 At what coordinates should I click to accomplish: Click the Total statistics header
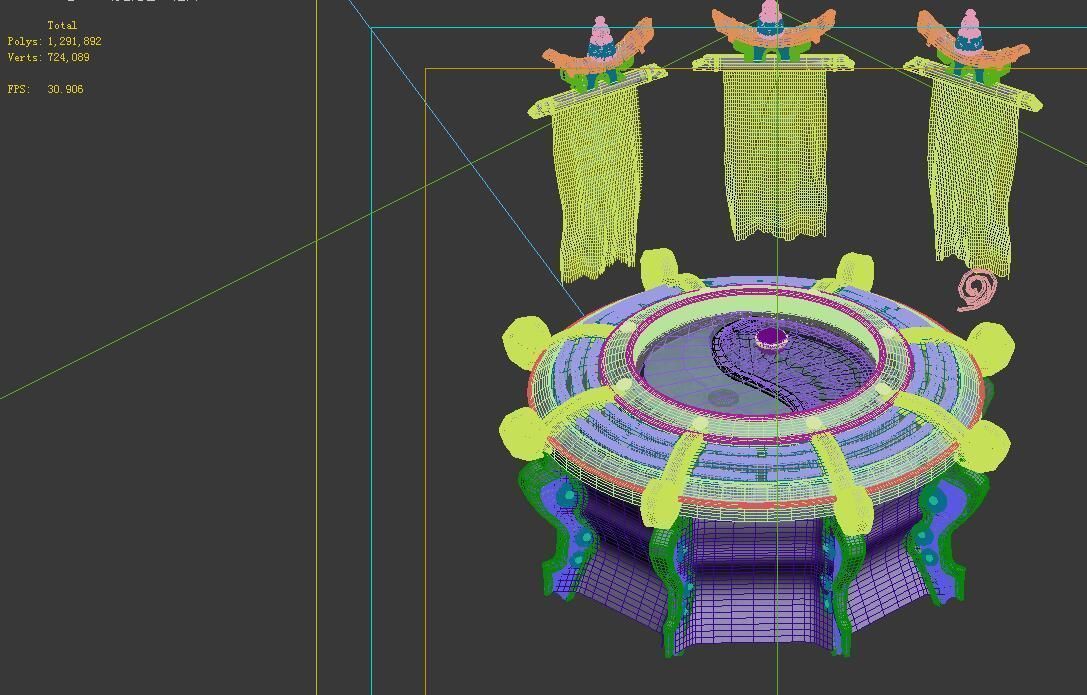pos(62,26)
